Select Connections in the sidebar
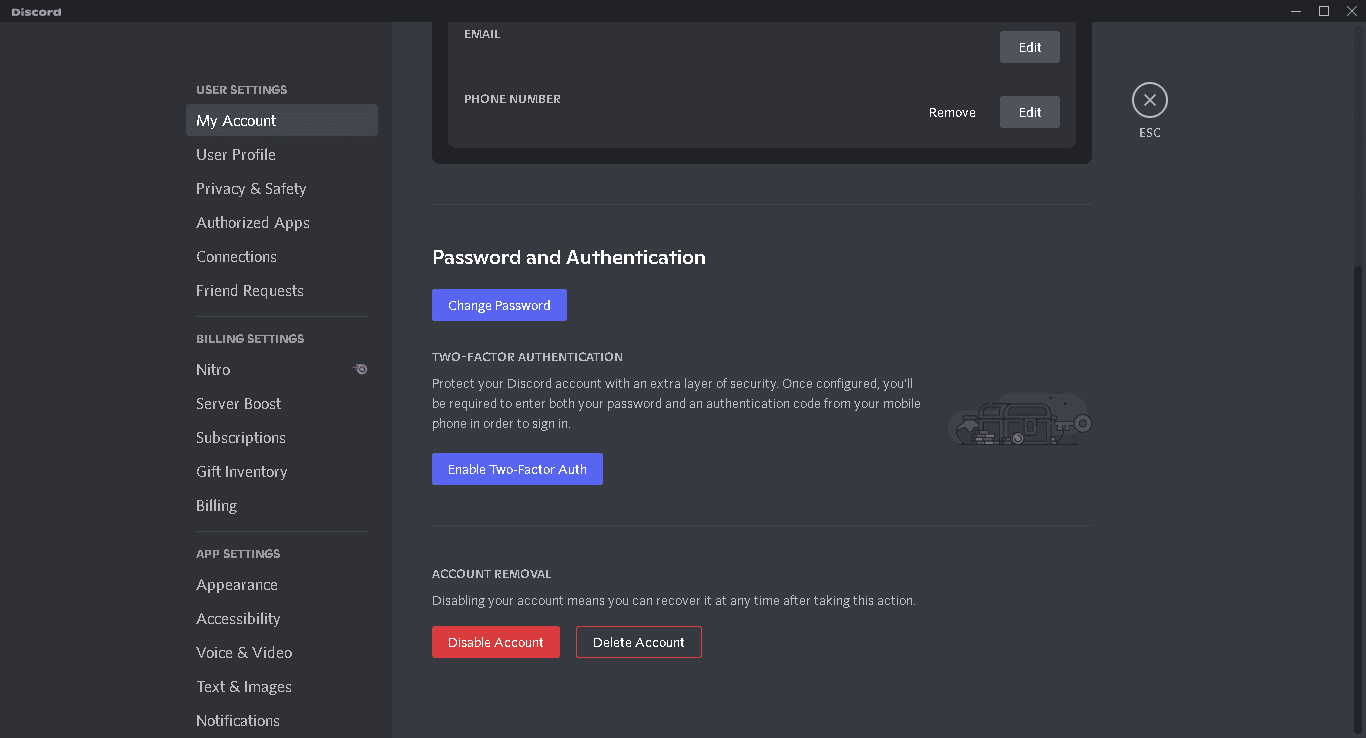Image resolution: width=1366 pixels, height=738 pixels. pos(236,257)
